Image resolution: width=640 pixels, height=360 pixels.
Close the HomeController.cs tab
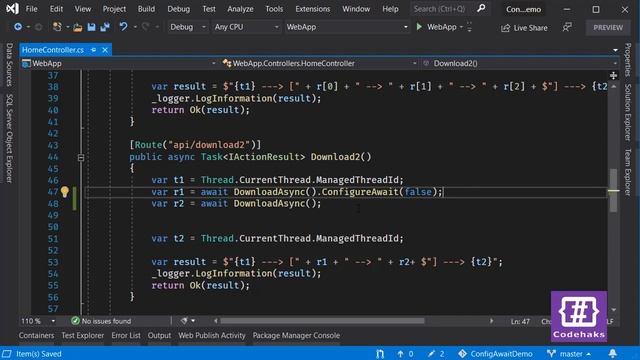[x=105, y=50]
